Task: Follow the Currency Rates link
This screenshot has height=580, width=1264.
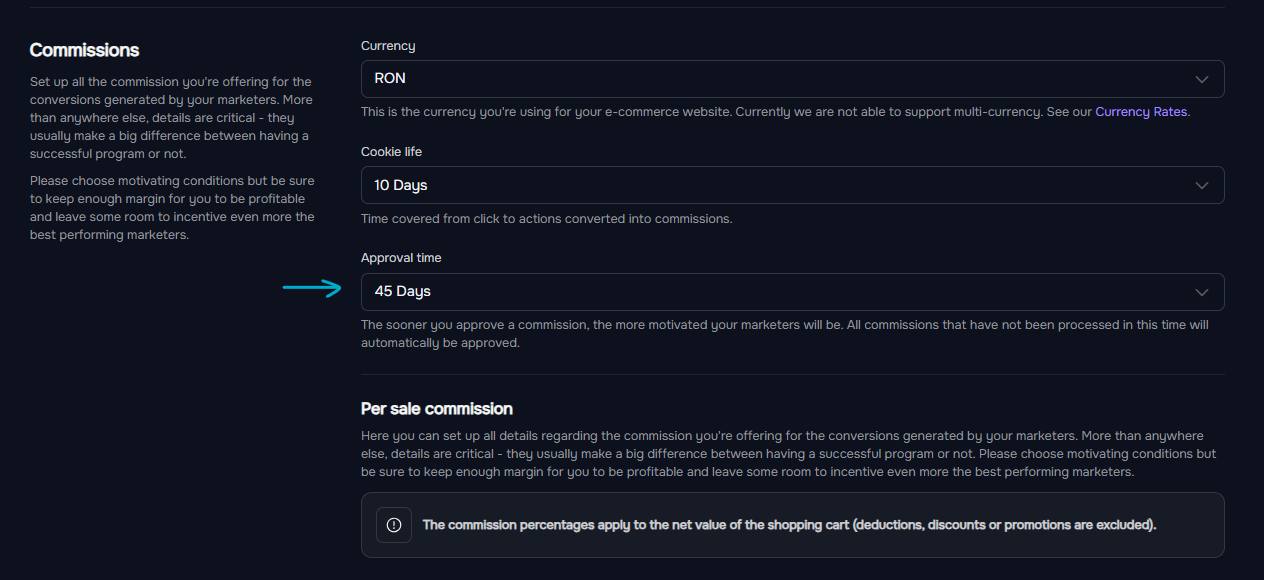Action: tap(1141, 112)
